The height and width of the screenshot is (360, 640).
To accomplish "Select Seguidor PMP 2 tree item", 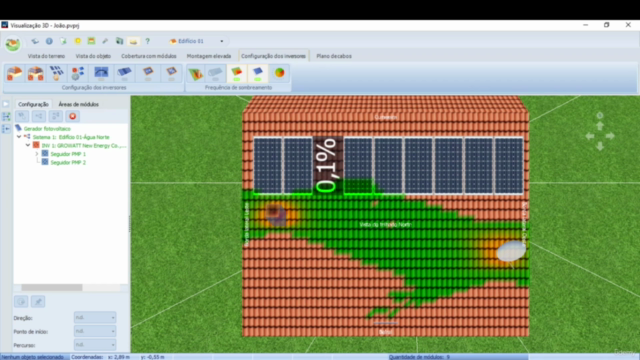I will 68,162.
